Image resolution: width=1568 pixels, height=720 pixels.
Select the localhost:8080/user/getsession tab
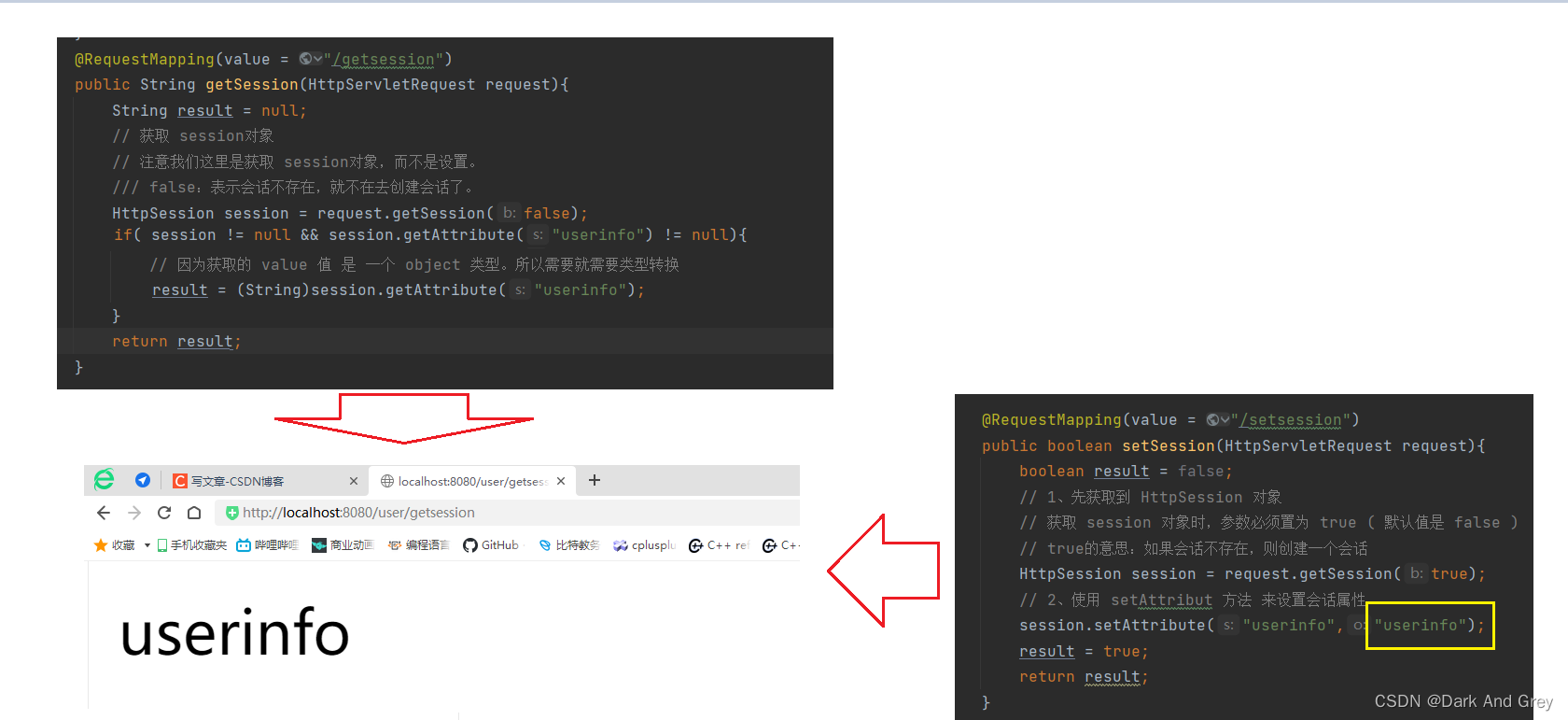pyautogui.click(x=473, y=481)
